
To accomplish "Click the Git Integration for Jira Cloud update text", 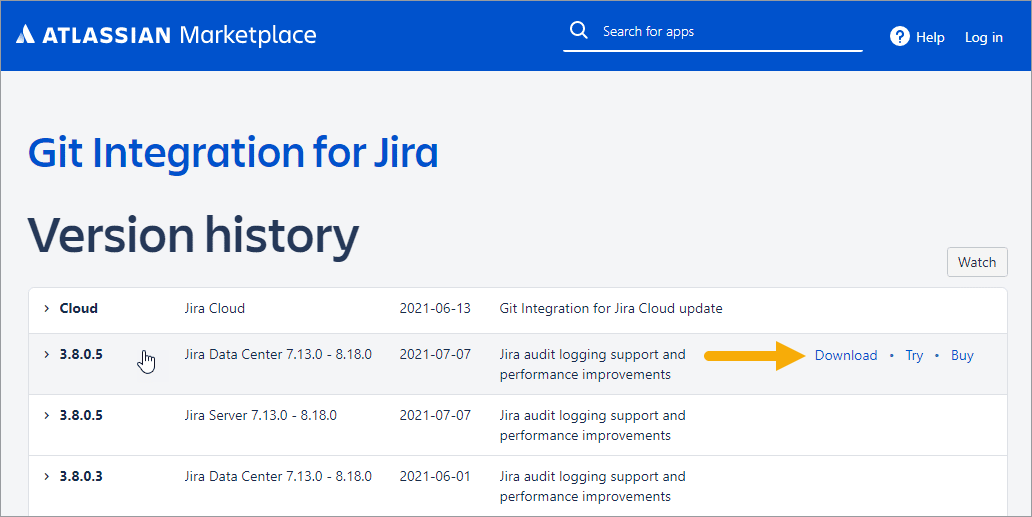I will [x=610, y=309].
